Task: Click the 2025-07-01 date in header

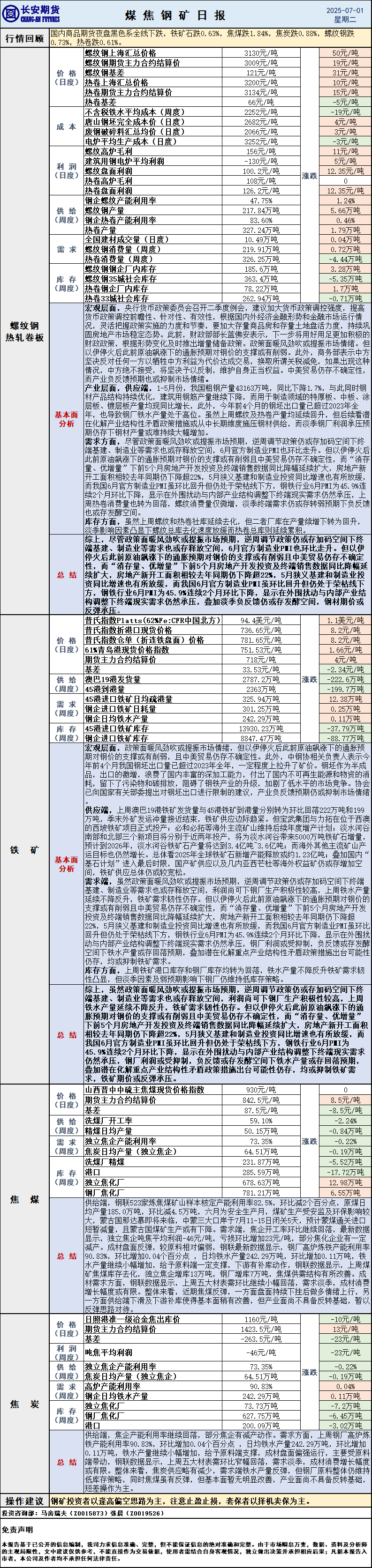Action: click(x=344, y=10)
